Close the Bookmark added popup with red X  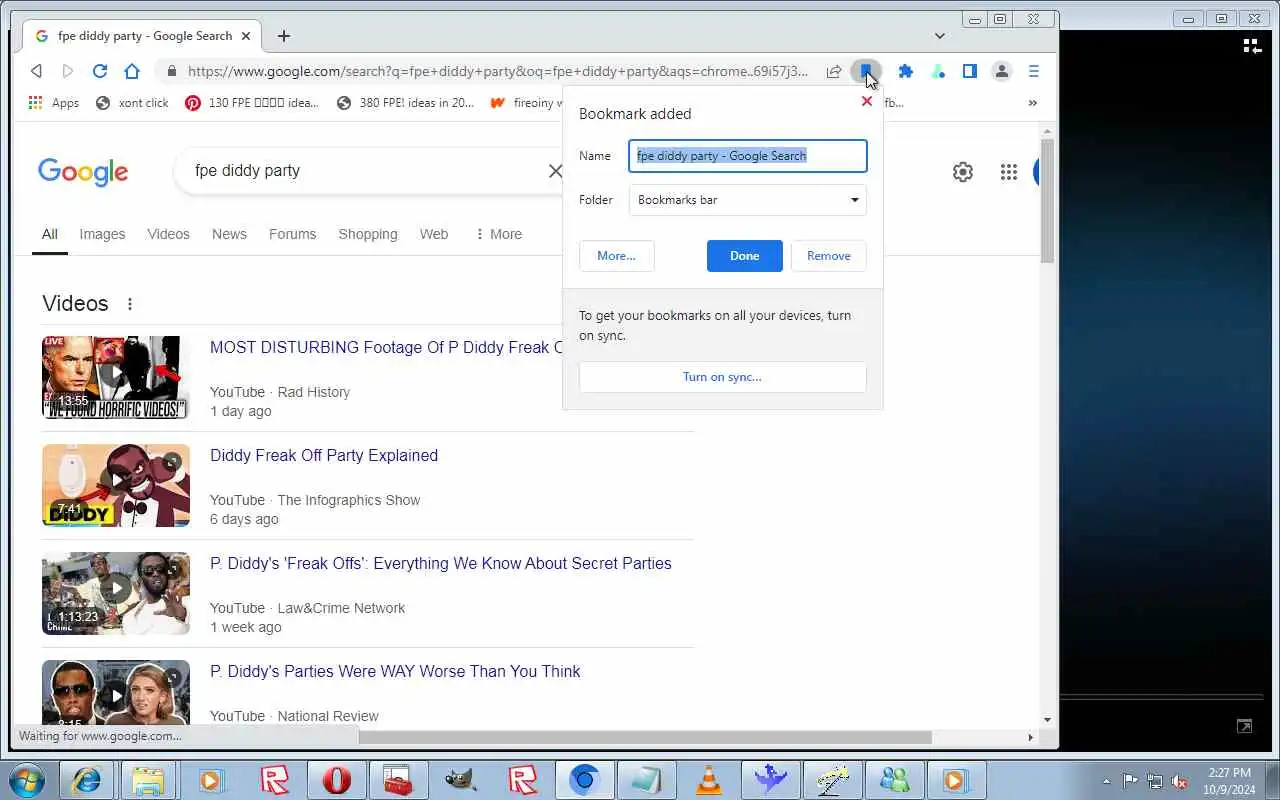[867, 101]
